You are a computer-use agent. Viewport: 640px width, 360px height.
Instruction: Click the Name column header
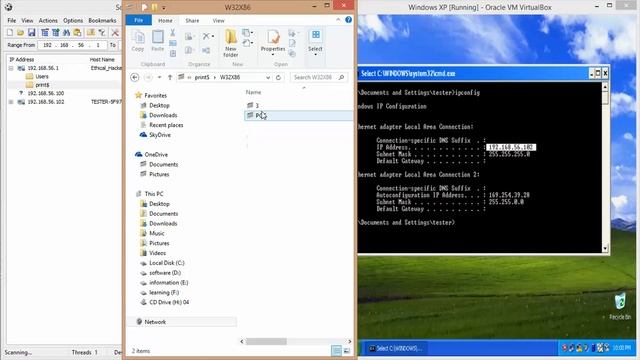click(253, 92)
